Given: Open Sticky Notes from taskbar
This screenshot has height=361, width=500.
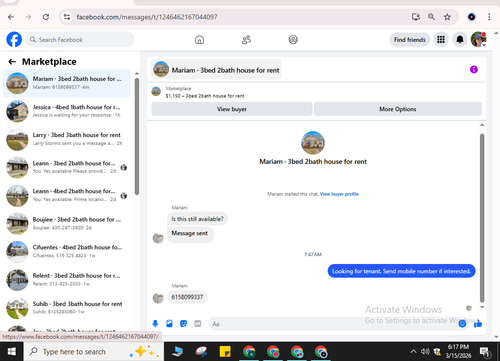Looking at the screenshot, I should tap(225, 352).
